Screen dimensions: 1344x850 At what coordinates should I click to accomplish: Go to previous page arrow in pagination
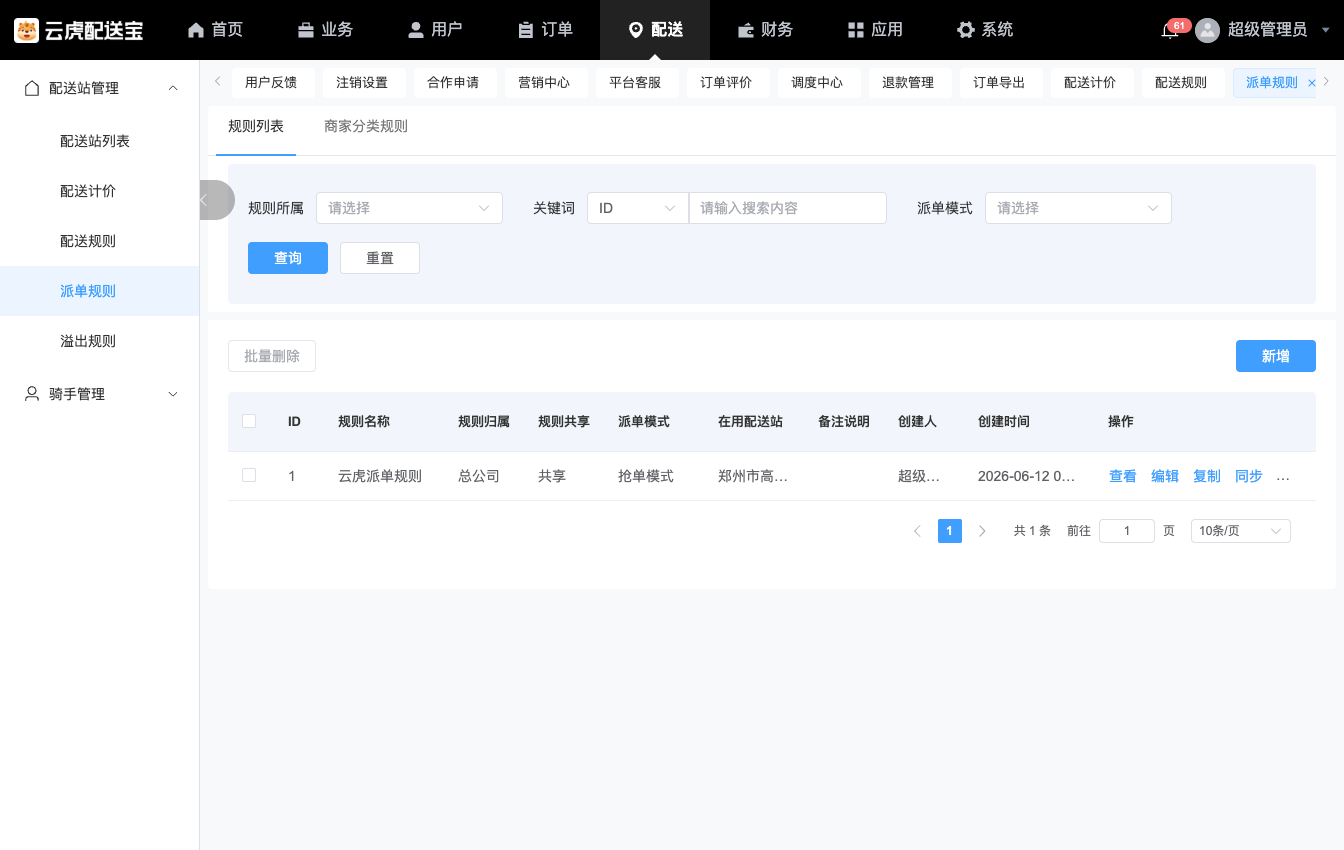tap(917, 531)
